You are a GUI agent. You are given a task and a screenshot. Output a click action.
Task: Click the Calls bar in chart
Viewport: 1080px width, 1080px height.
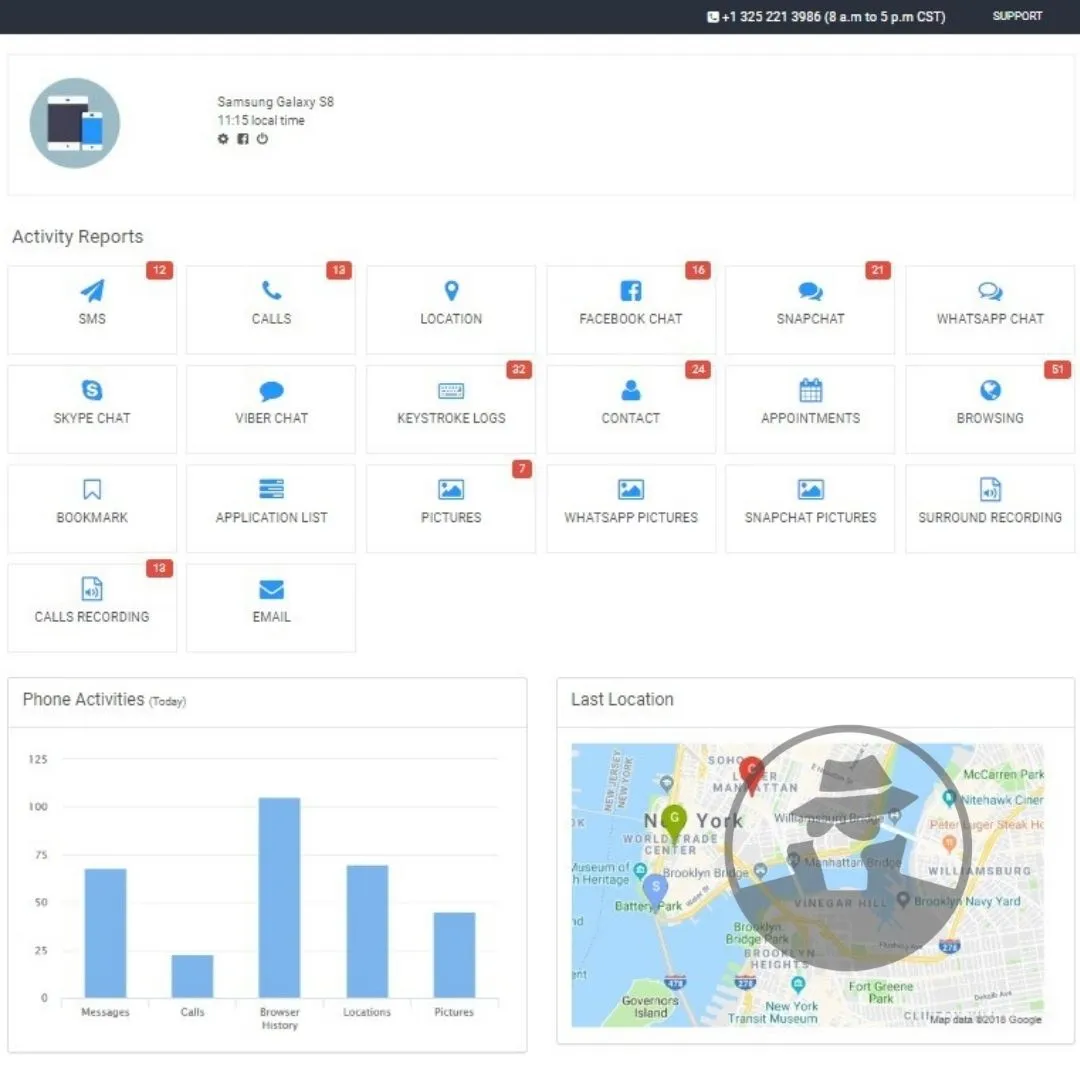(192, 976)
